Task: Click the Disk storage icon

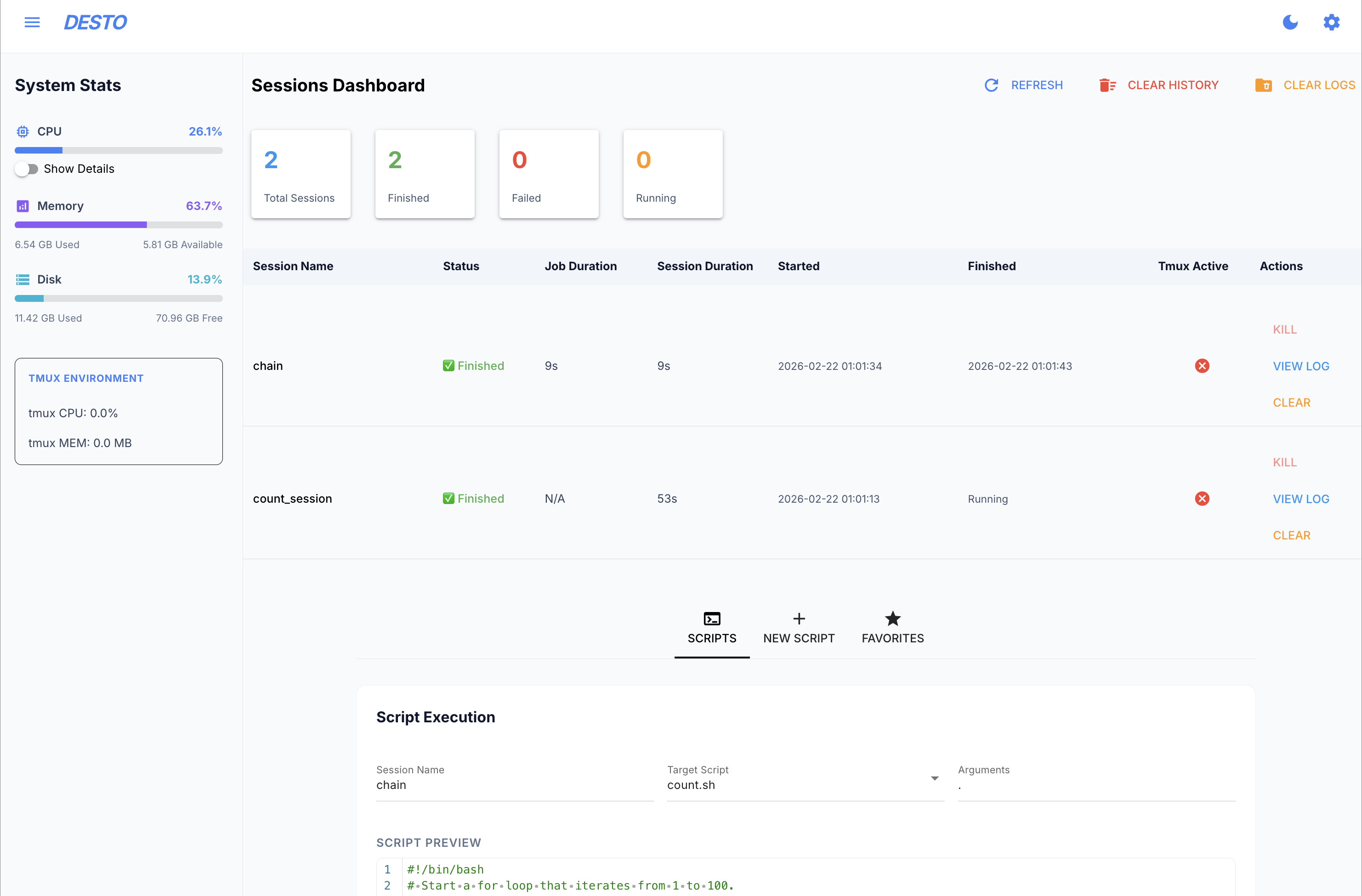Action: 23,279
